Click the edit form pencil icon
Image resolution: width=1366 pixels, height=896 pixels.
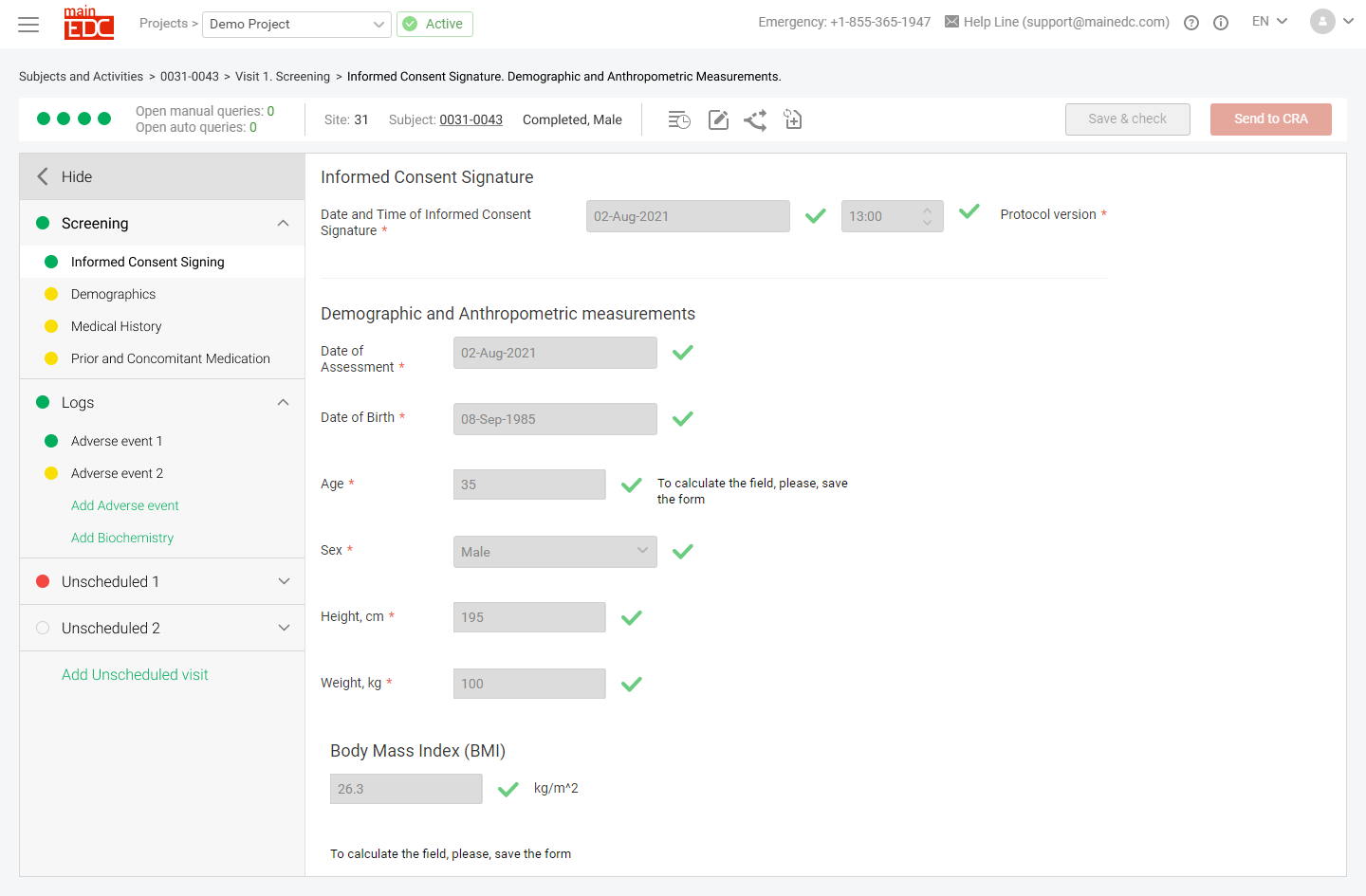(717, 119)
